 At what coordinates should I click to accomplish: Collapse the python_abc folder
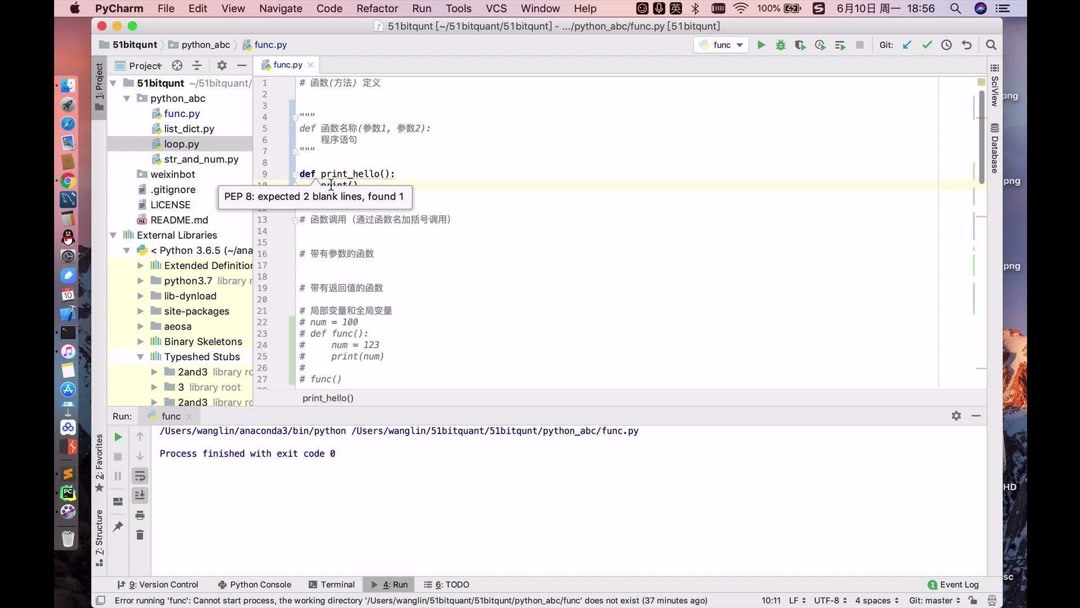126,98
